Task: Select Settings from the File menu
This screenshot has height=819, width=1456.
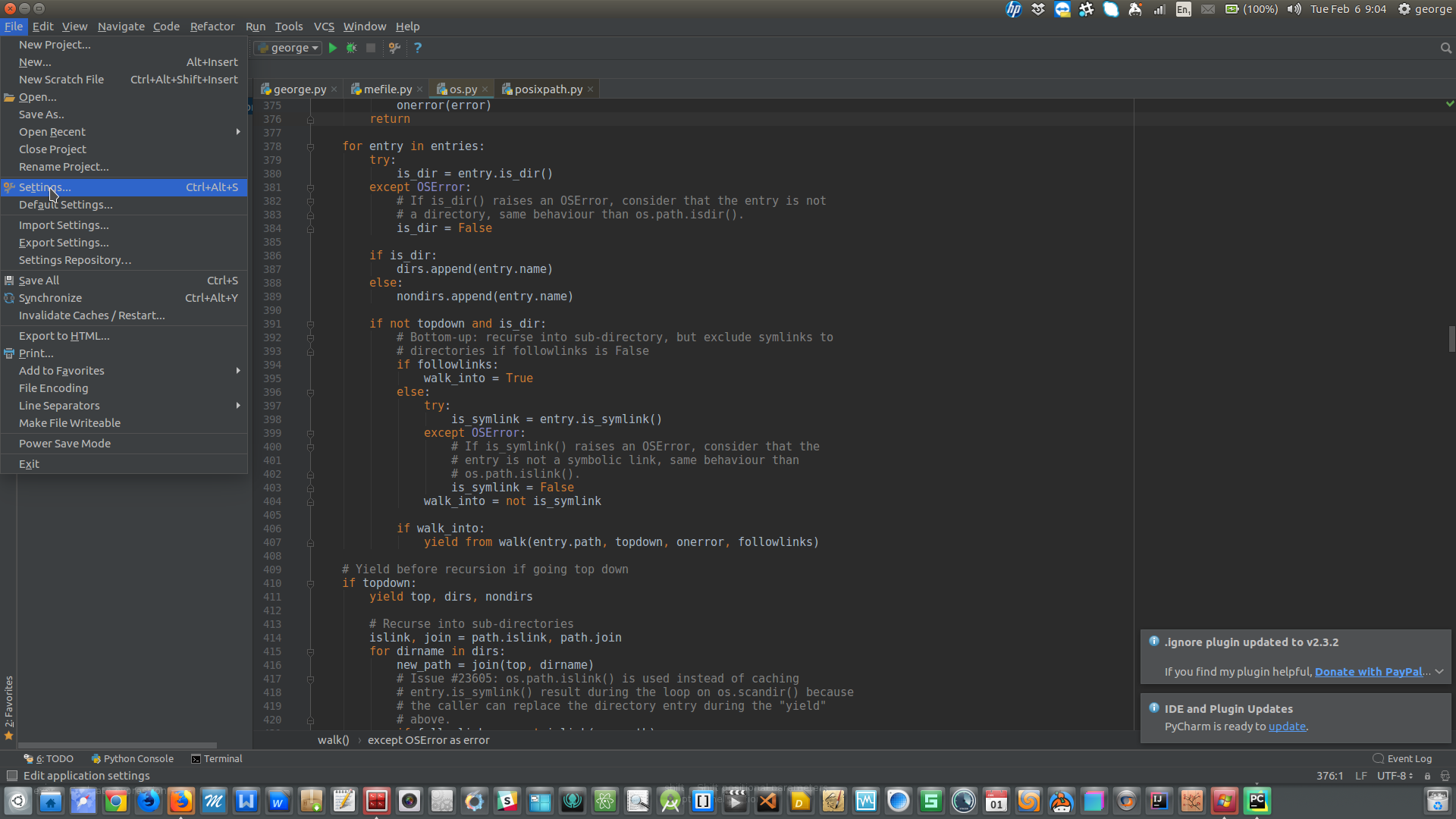Action: [45, 187]
